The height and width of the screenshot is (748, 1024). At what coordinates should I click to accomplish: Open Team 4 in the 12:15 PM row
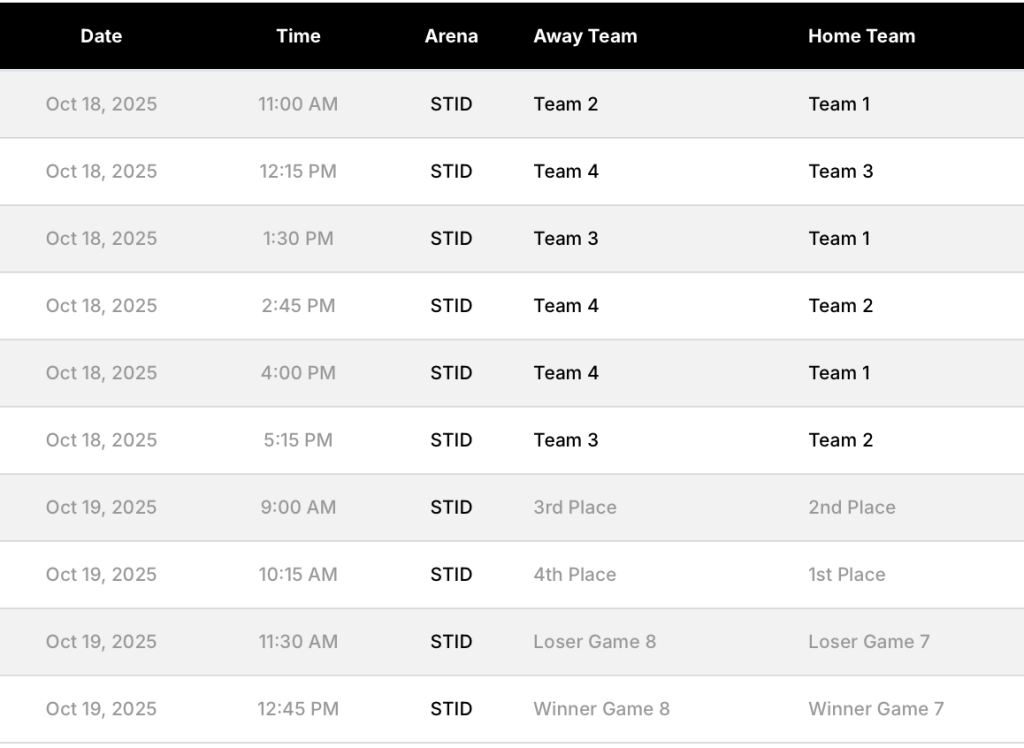566,171
